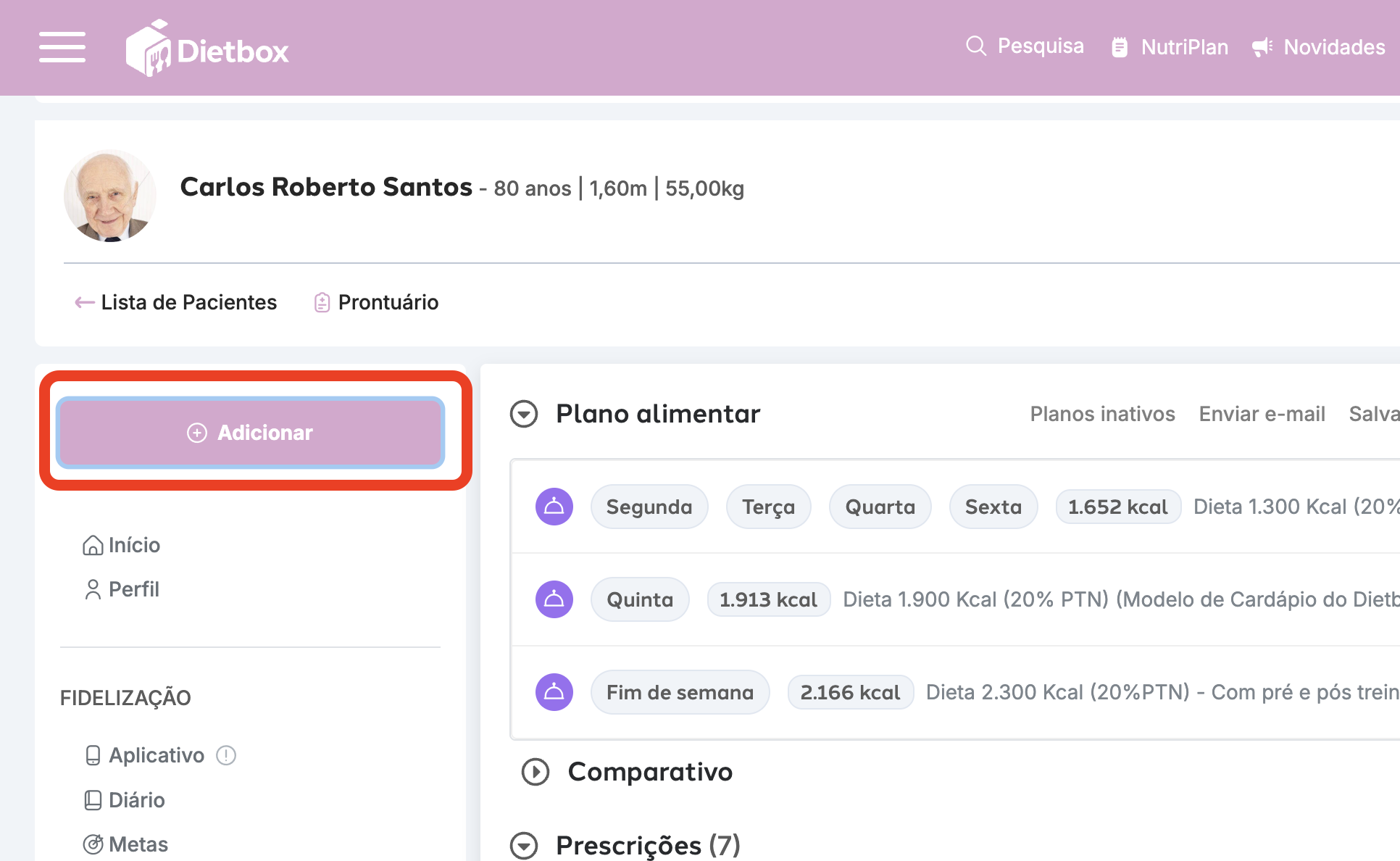Open NutriPlan from top bar

coord(1170,48)
